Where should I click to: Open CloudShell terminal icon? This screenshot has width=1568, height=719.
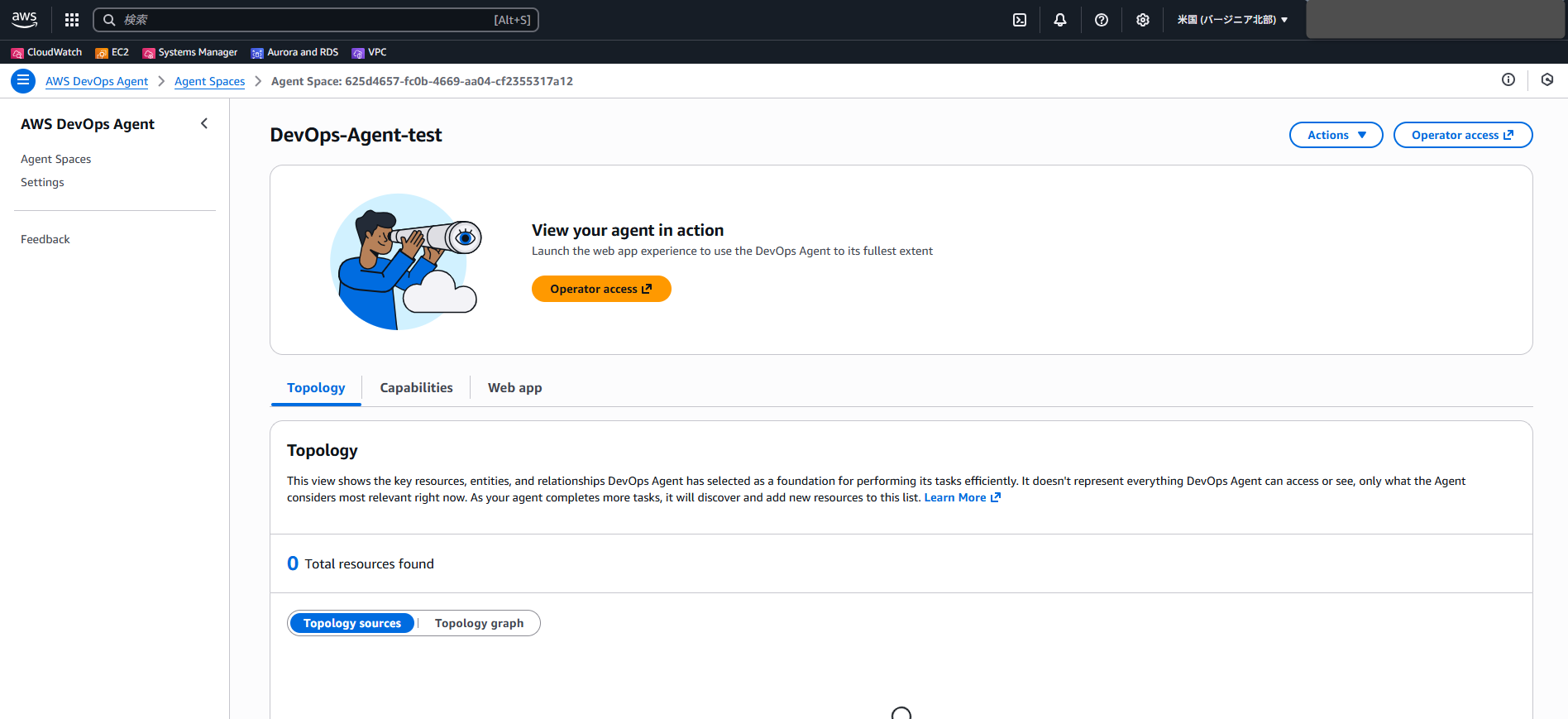click(1020, 20)
